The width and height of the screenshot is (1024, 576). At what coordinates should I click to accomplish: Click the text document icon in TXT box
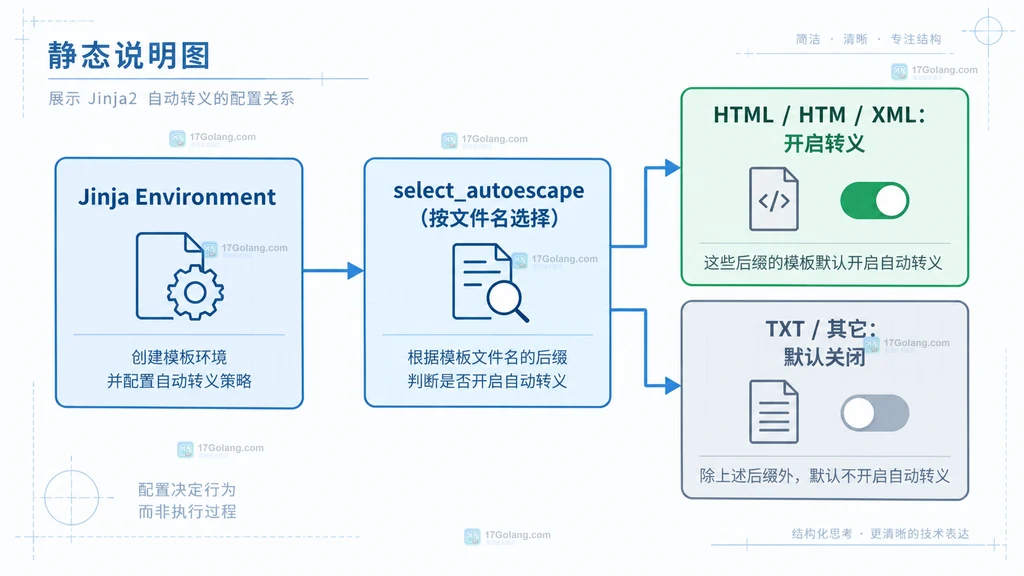coord(774,412)
